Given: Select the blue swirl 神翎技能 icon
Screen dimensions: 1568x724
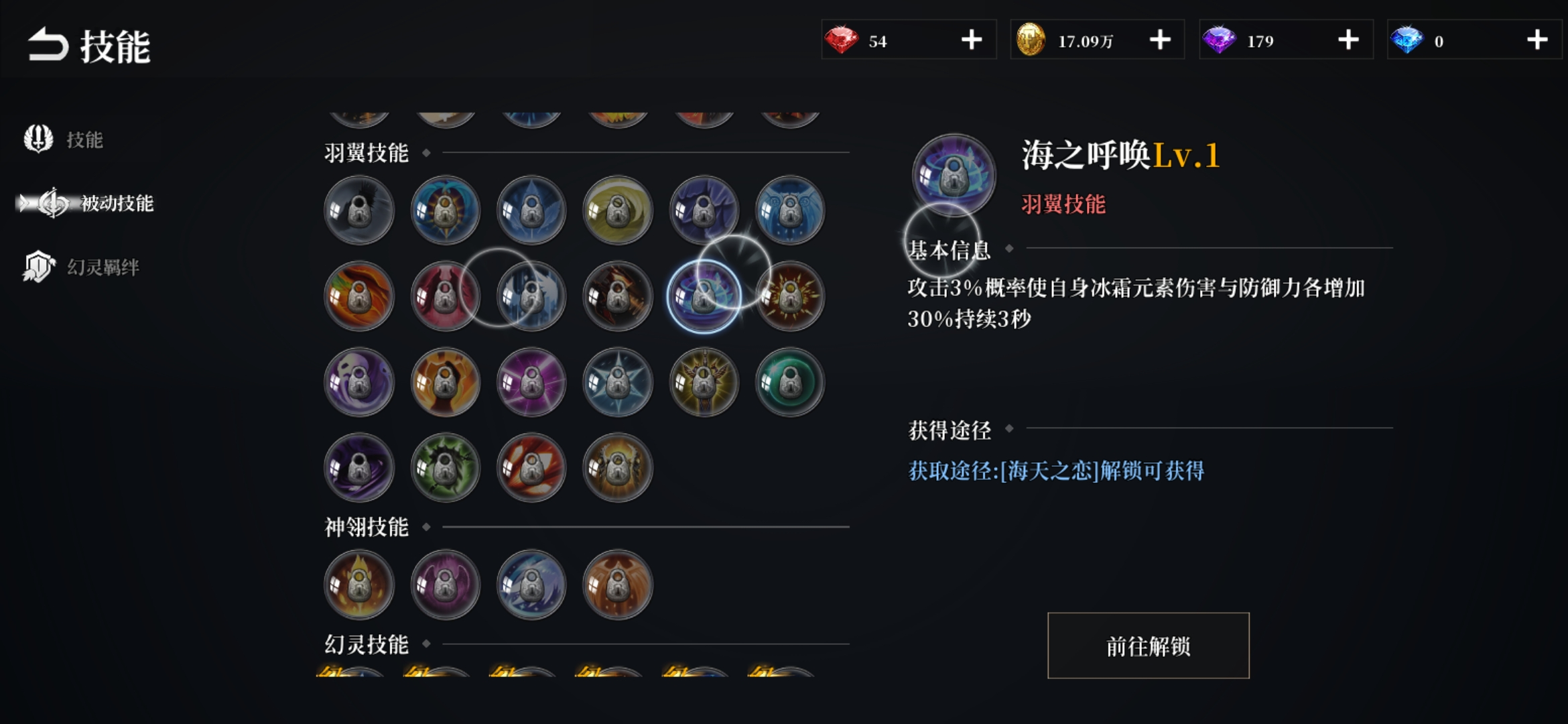Looking at the screenshot, I should (x=531, y=585).
